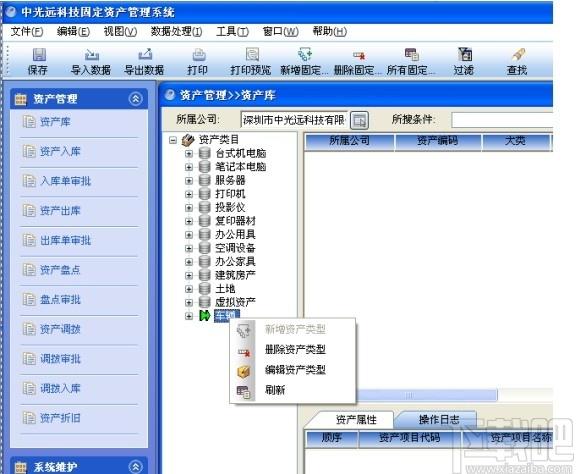
Task: Open the 数据处理(I) menu
Action: [176, 32]
